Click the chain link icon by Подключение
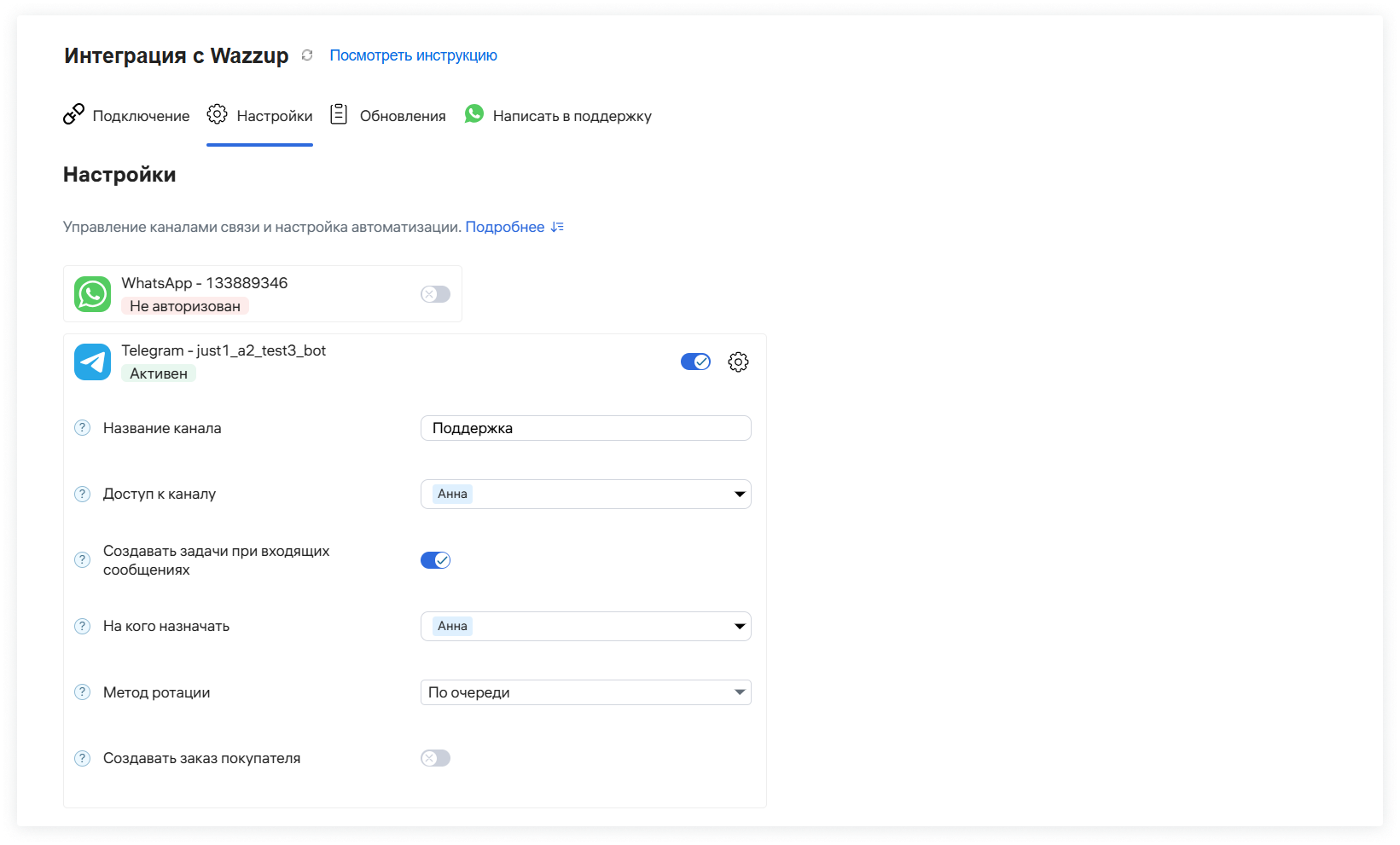The height and width of the screenshot is (845, 1400). point(73,114)
